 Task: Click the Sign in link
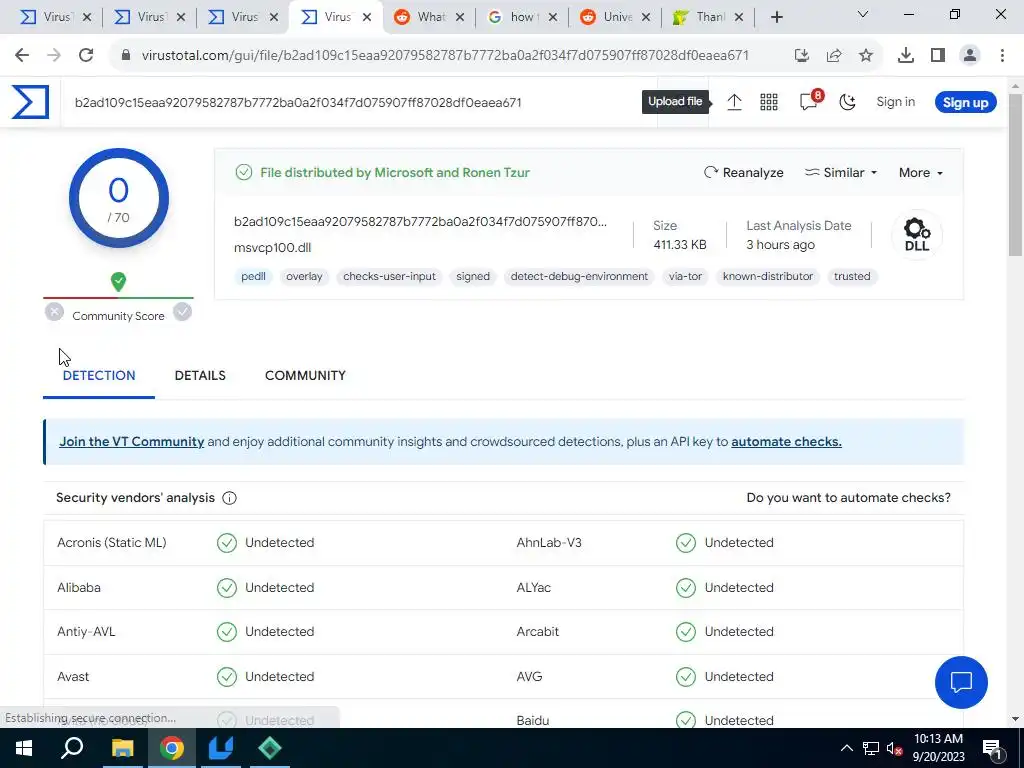click(895, 102)
